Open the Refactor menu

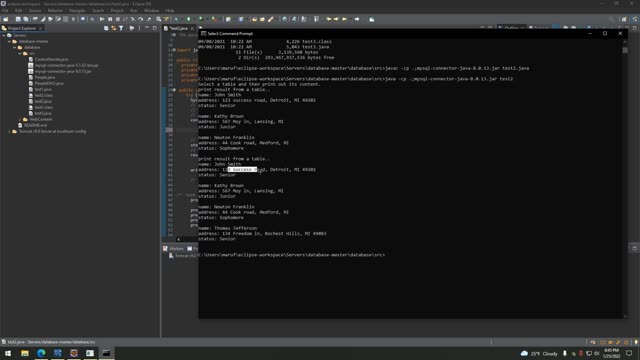click(x=55, y=11)
